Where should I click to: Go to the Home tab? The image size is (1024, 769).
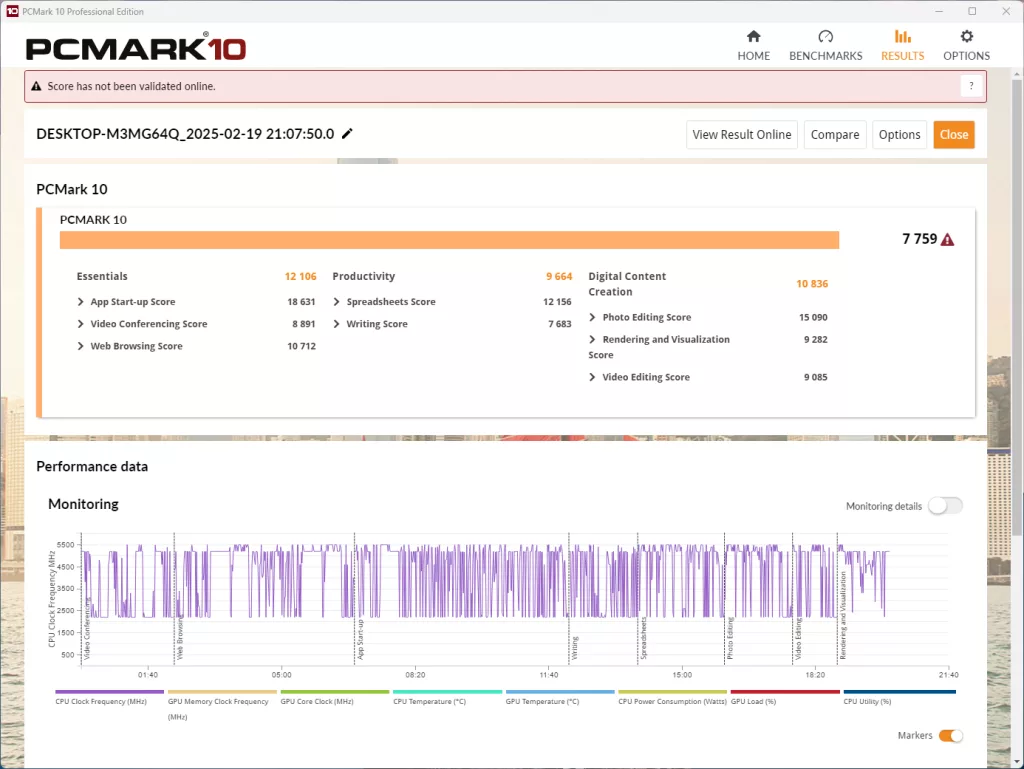(x=754, y=46)
